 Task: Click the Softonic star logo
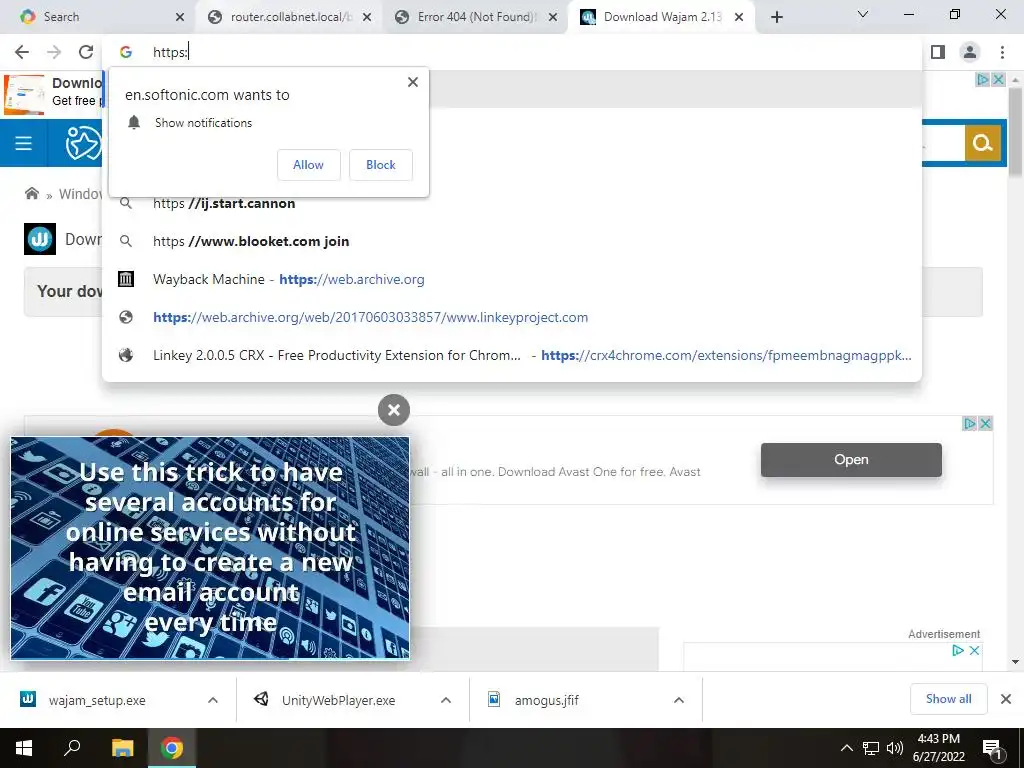pyautogui.click(x=83, y=143)
